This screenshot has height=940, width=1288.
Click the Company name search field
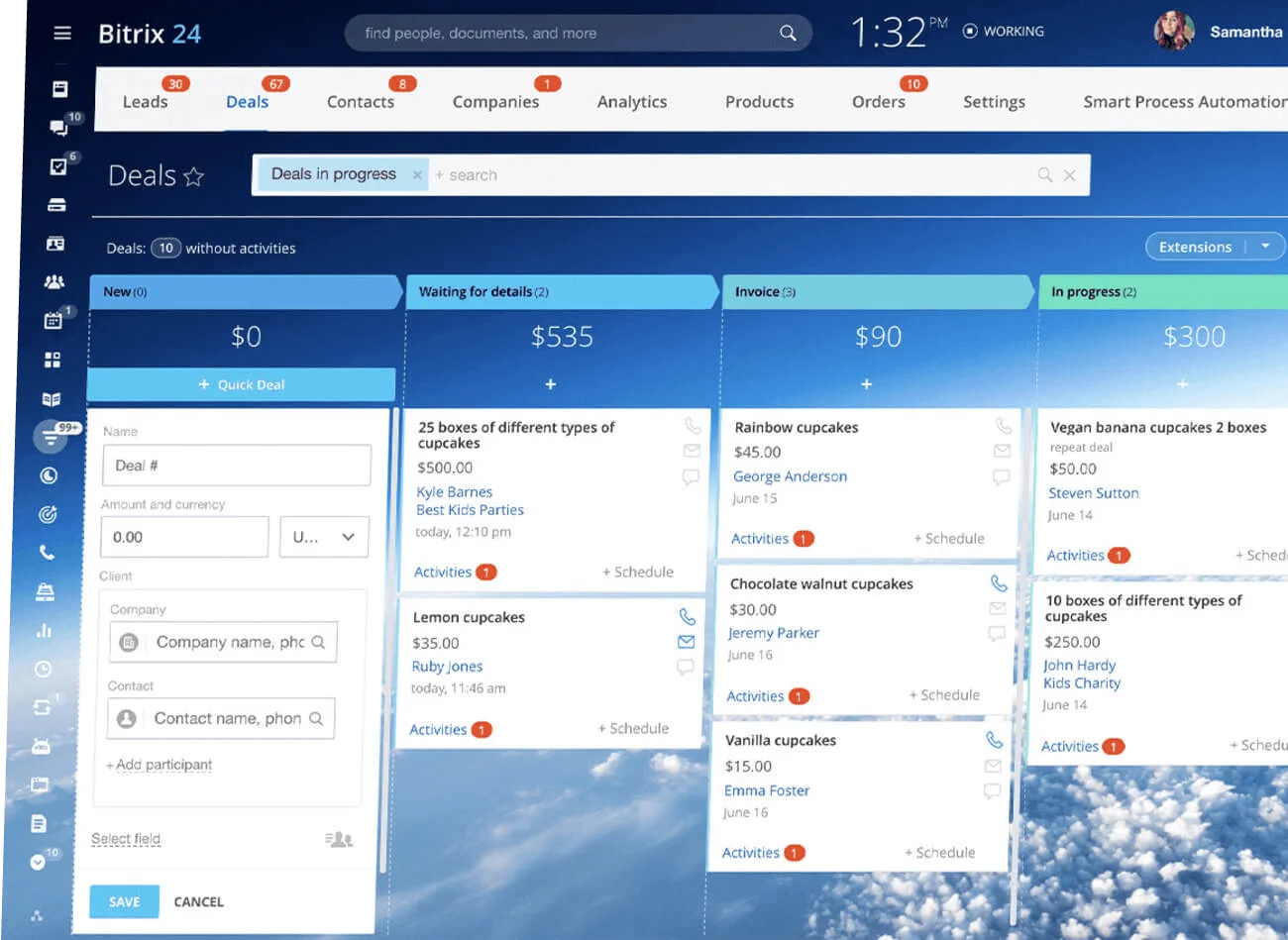point(224,642)
